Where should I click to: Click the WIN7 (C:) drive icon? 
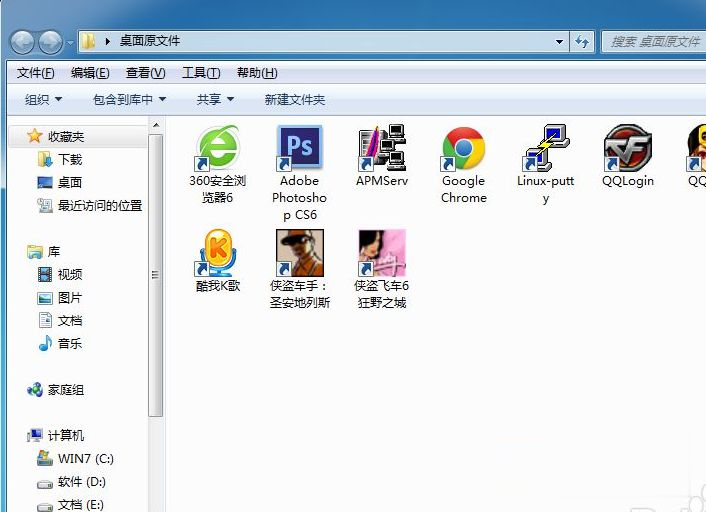(x=45, y=458)
